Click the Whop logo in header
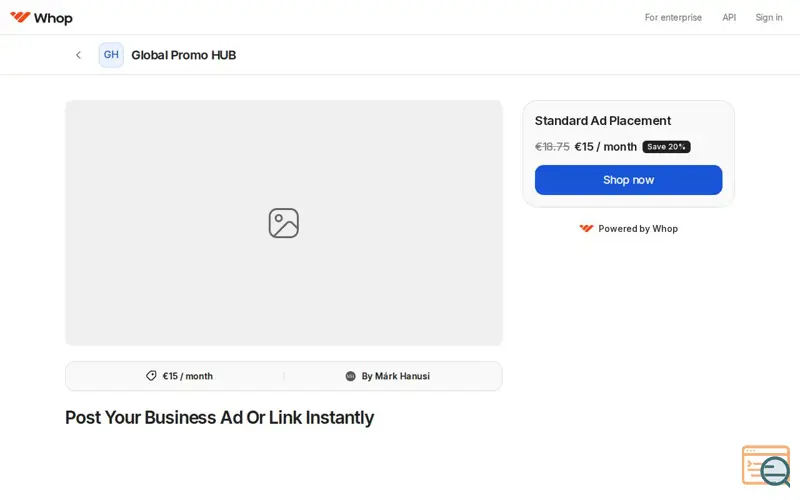 pos(41,18)
